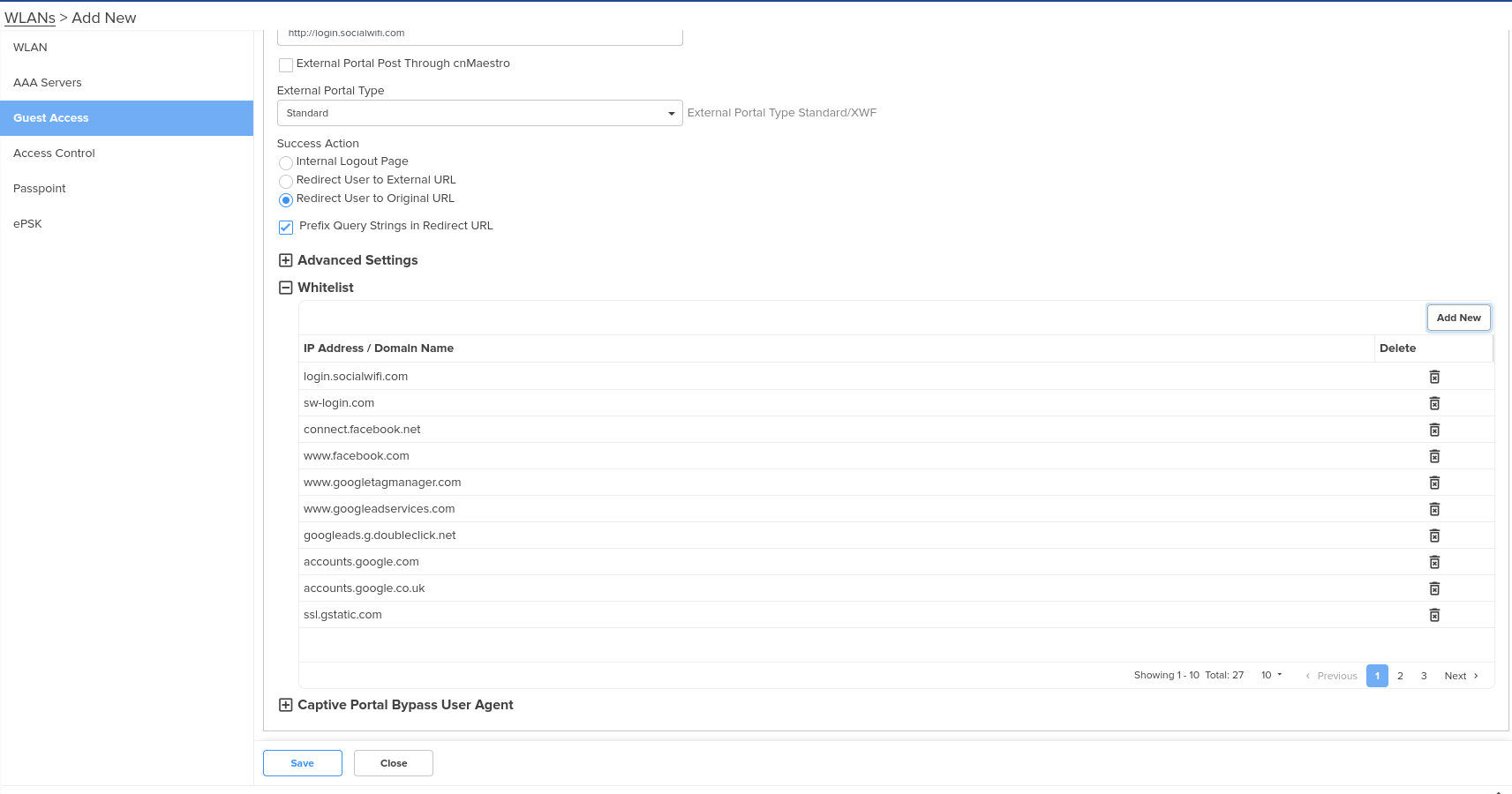Open the Access Control tab
This screenshot has height=794, width=1512.
tap(54, 154)
